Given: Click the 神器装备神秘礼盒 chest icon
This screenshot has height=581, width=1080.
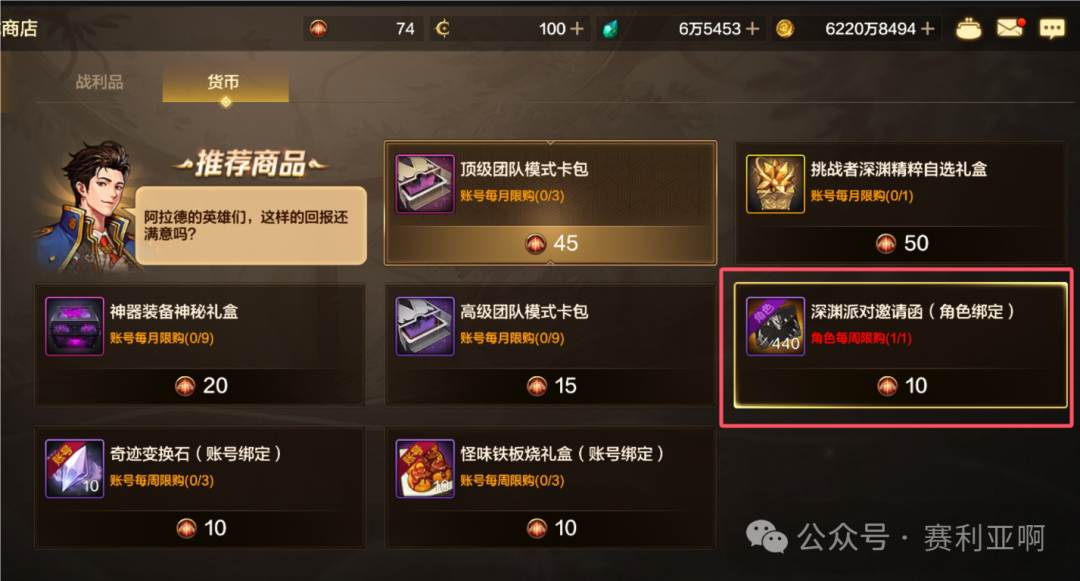Looking at the screenshot, I should pyautogui.click(x=74, y=326).
